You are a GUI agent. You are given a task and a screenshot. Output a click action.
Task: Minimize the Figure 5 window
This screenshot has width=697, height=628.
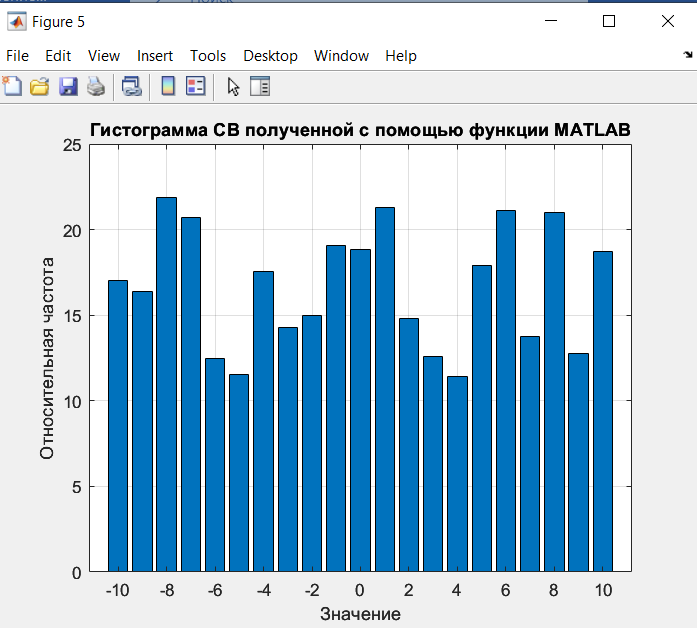click(x=551, y=21)
